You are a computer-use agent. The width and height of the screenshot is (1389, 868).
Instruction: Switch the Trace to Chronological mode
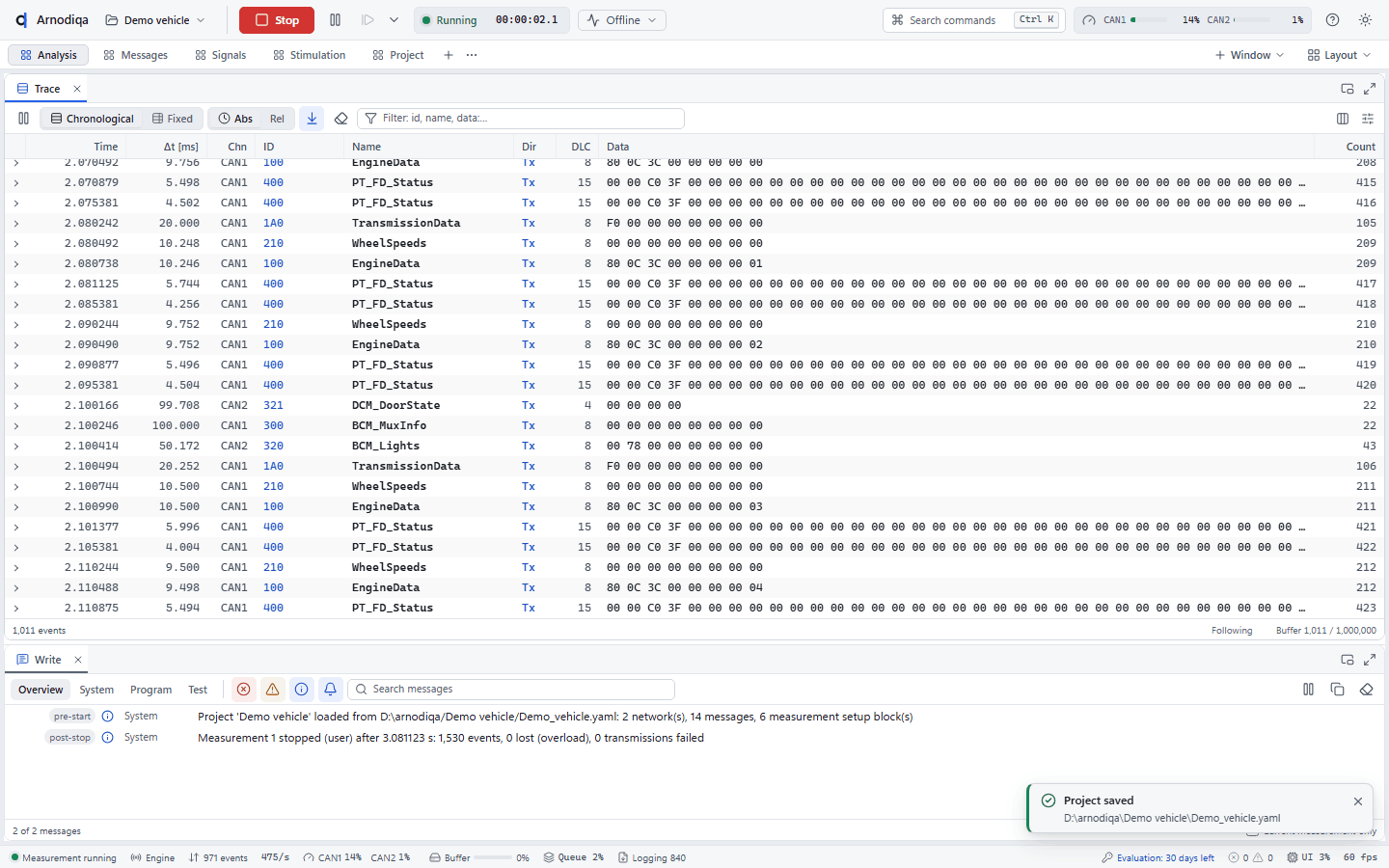[x=93, y=119]
